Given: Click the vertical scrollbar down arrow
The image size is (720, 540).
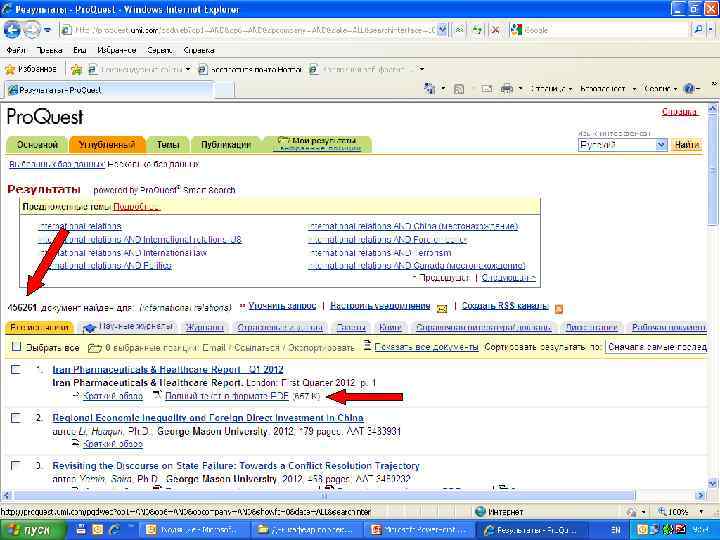Looking at the screenshot, I should [x=712, y=484].
